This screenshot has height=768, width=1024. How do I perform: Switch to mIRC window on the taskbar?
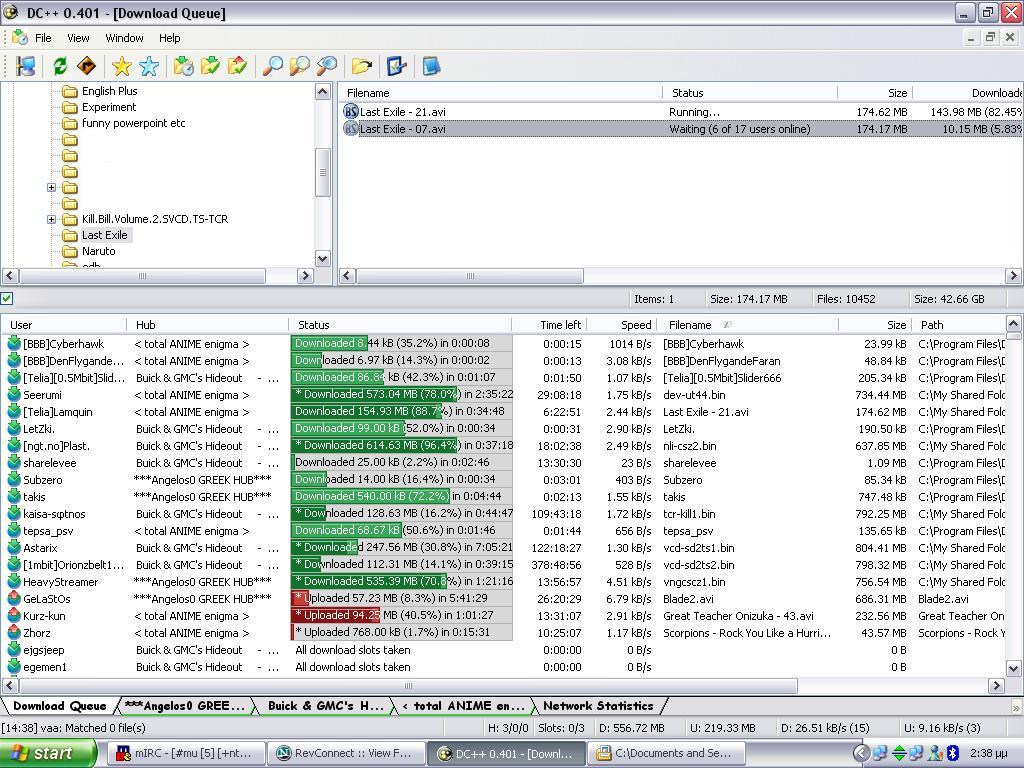[x=187, y=753]
